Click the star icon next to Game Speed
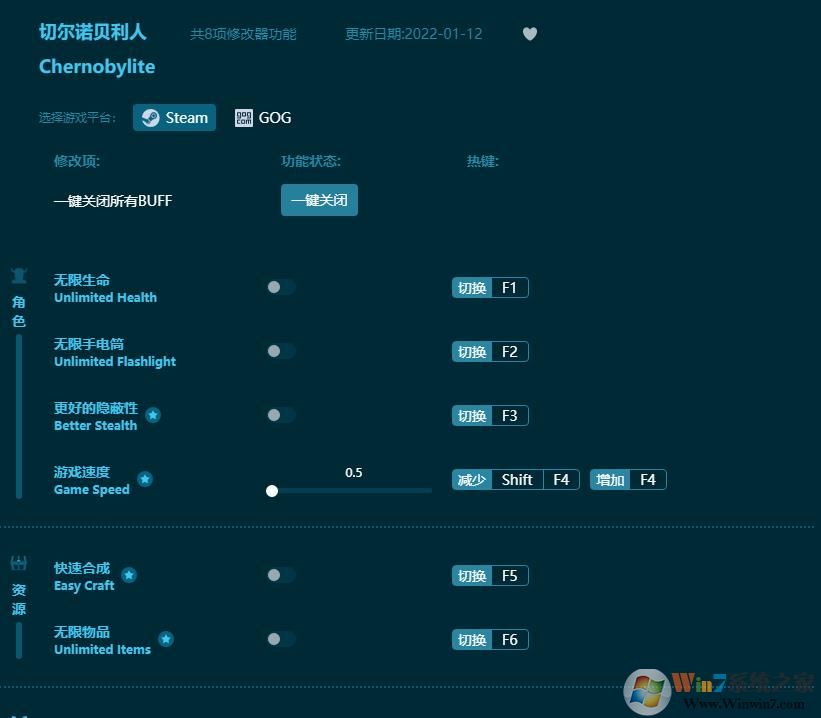This screenshot has height=718, width=821. click(x=145, y=479)
